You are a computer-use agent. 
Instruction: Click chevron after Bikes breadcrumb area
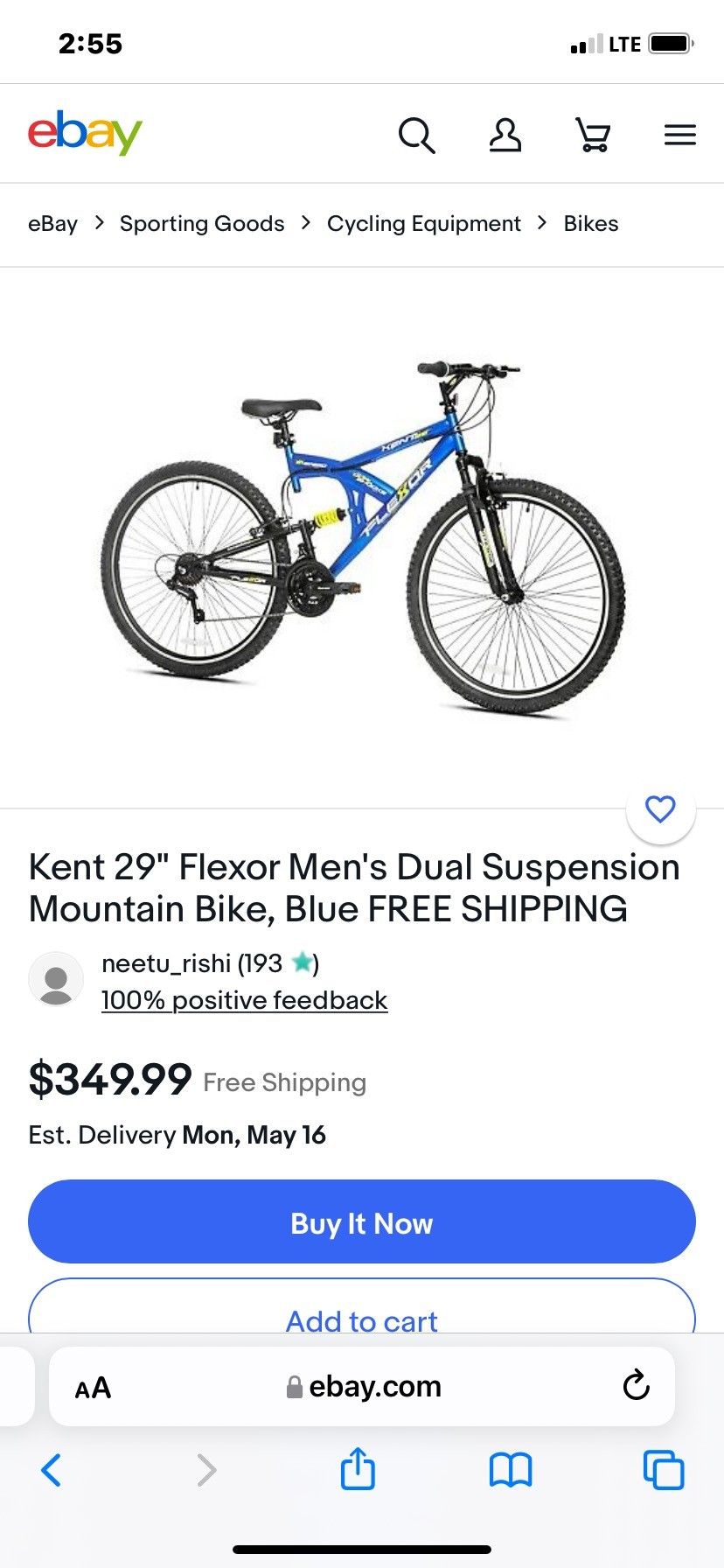pyautogui.click(x=542, y=223)
